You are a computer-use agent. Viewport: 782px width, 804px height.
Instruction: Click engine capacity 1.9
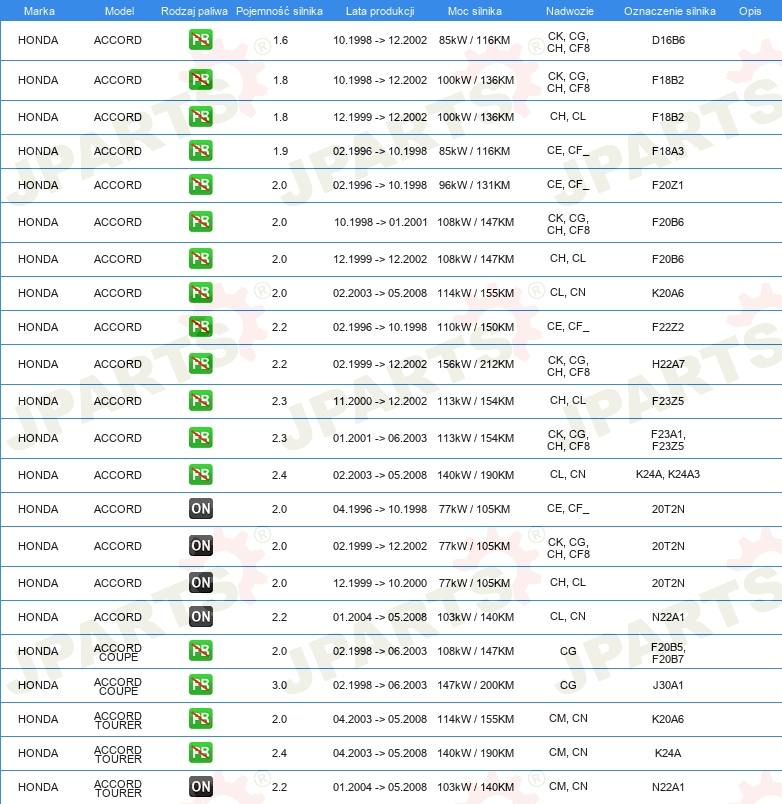[x=280, y=151]
